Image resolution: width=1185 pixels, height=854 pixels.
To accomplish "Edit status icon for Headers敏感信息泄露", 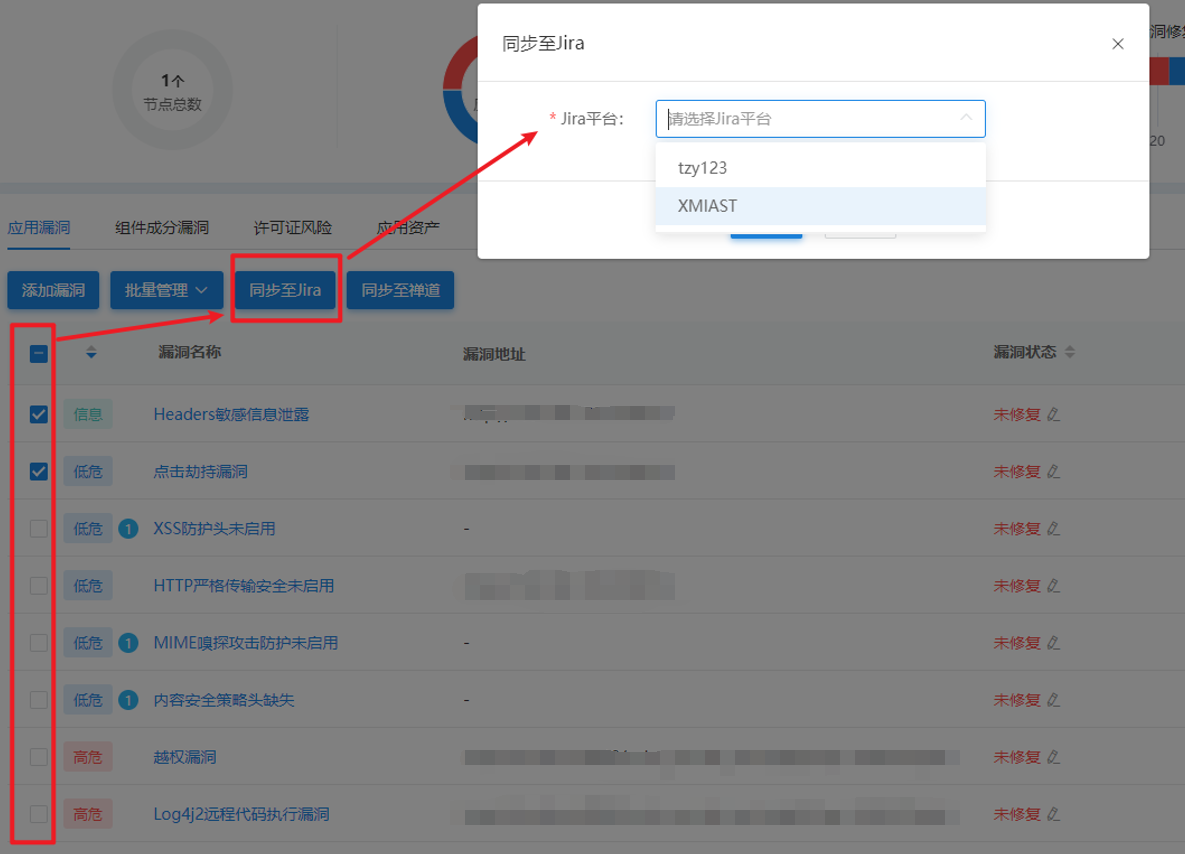I will coord(1054,414).
